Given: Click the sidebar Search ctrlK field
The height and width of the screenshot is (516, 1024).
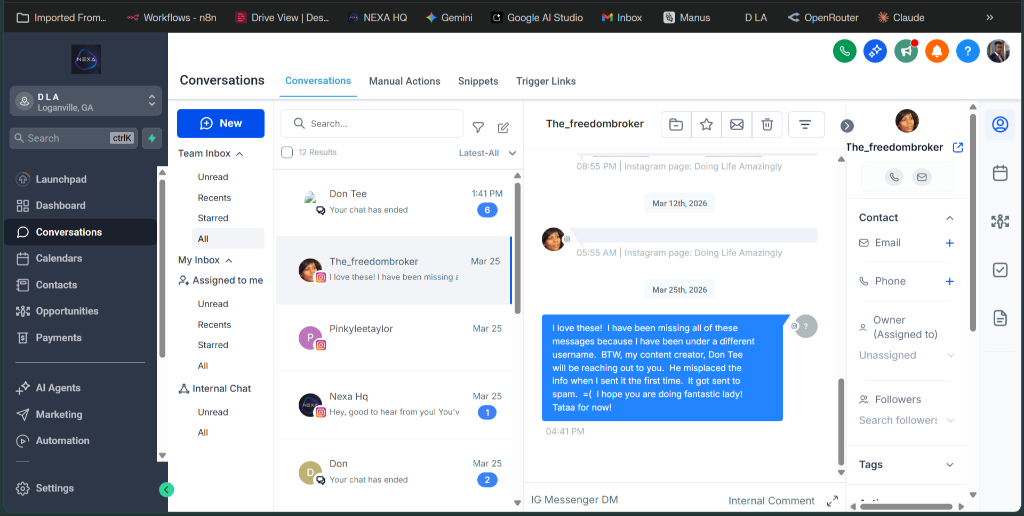Looking at the screenshot, I should tap(73, 138).
